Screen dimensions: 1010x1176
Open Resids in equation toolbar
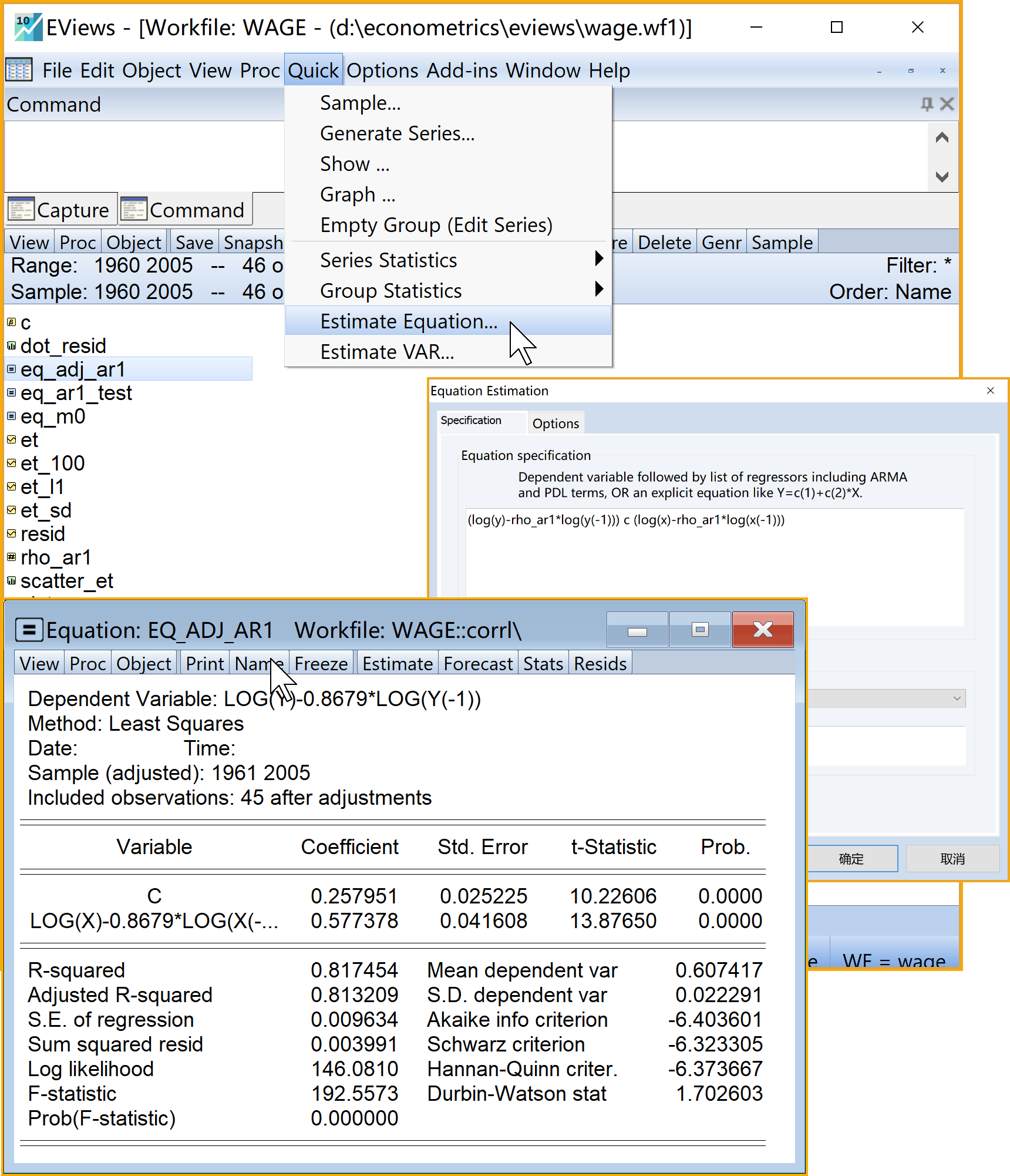pyautogui.click(x=600, y=664)
